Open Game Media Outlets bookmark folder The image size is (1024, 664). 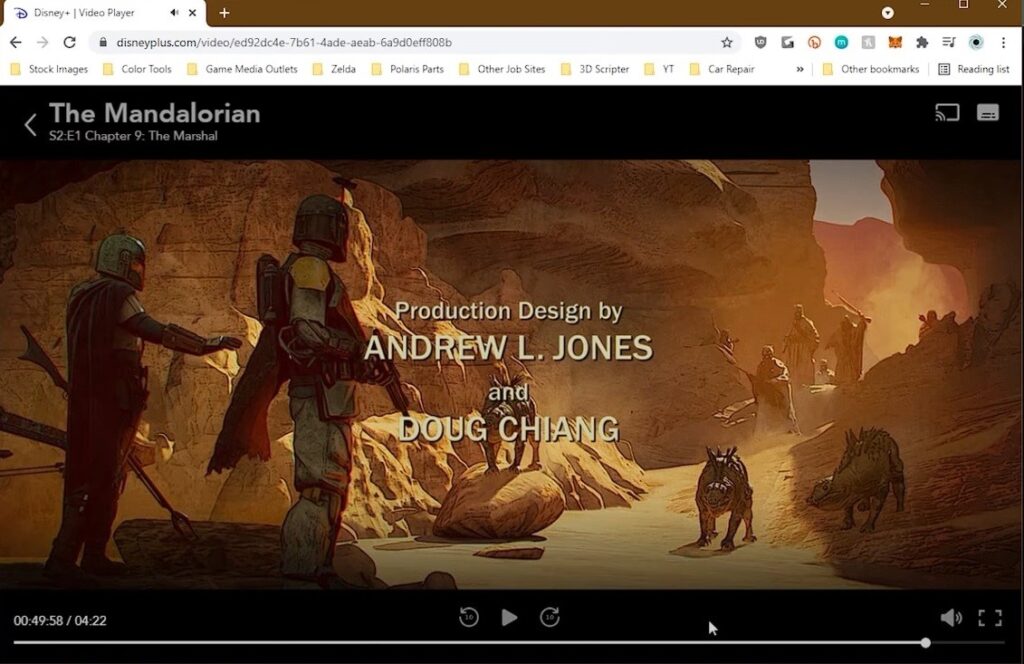[242, 69]
